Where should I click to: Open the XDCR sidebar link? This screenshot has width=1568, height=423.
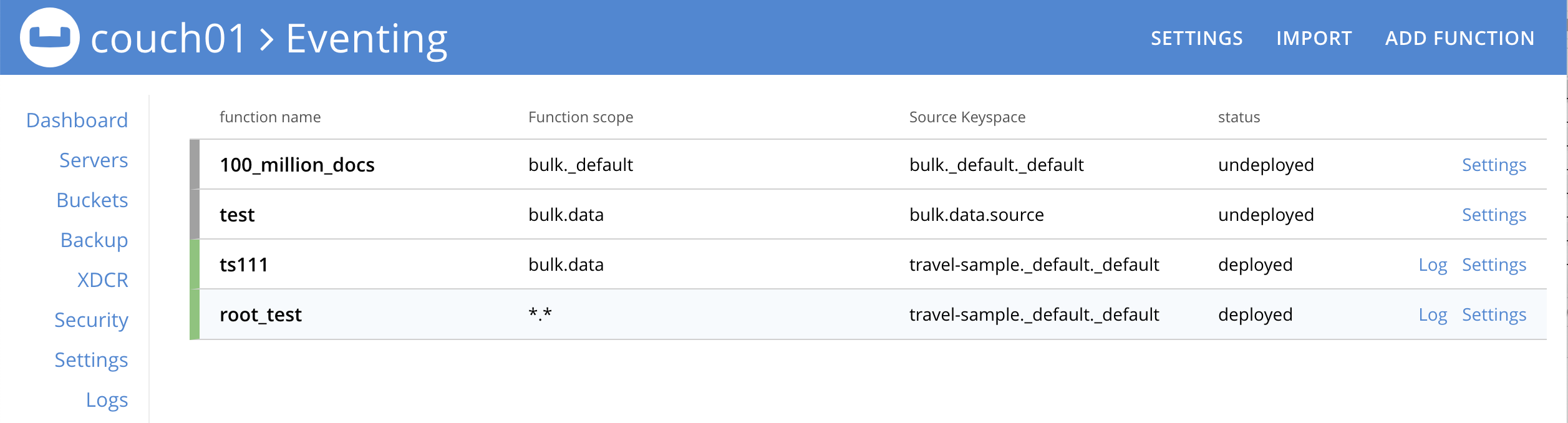[x=102, y=280]
